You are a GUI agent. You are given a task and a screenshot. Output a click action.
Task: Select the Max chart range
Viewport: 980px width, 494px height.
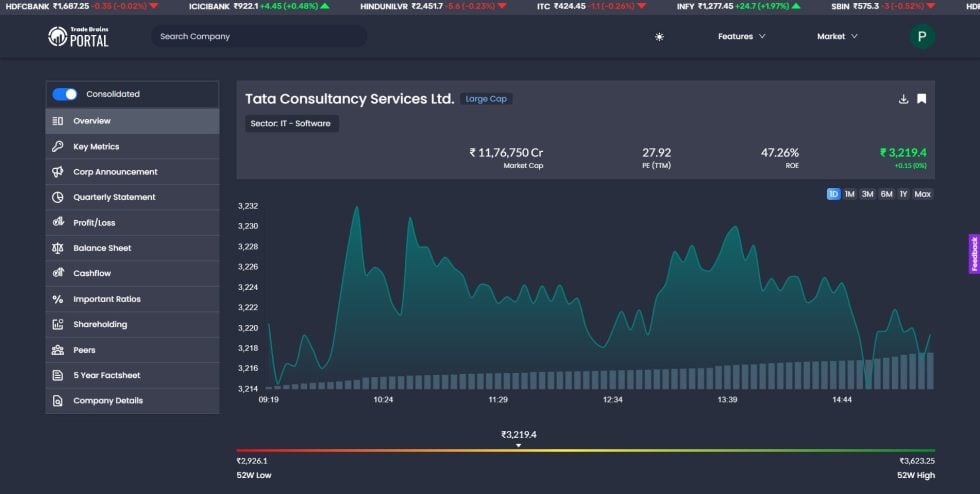point(922,194)
